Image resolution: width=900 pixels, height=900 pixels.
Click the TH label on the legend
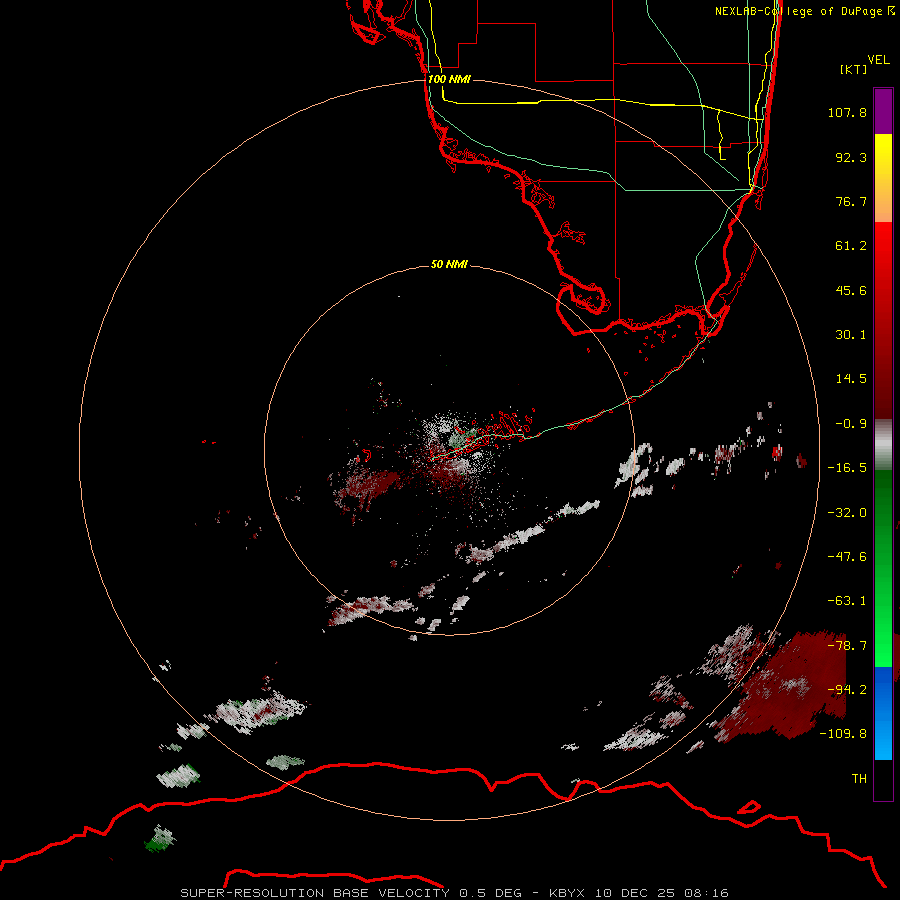[859, 778]
